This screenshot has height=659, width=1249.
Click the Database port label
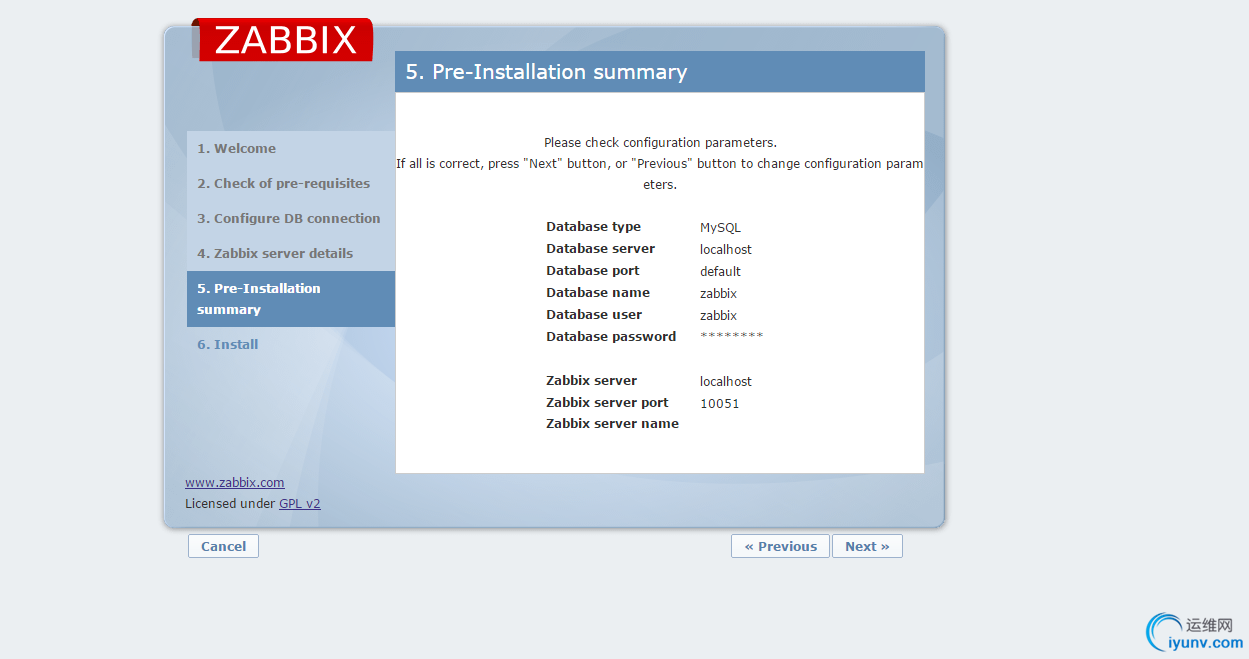pos(593,271)
